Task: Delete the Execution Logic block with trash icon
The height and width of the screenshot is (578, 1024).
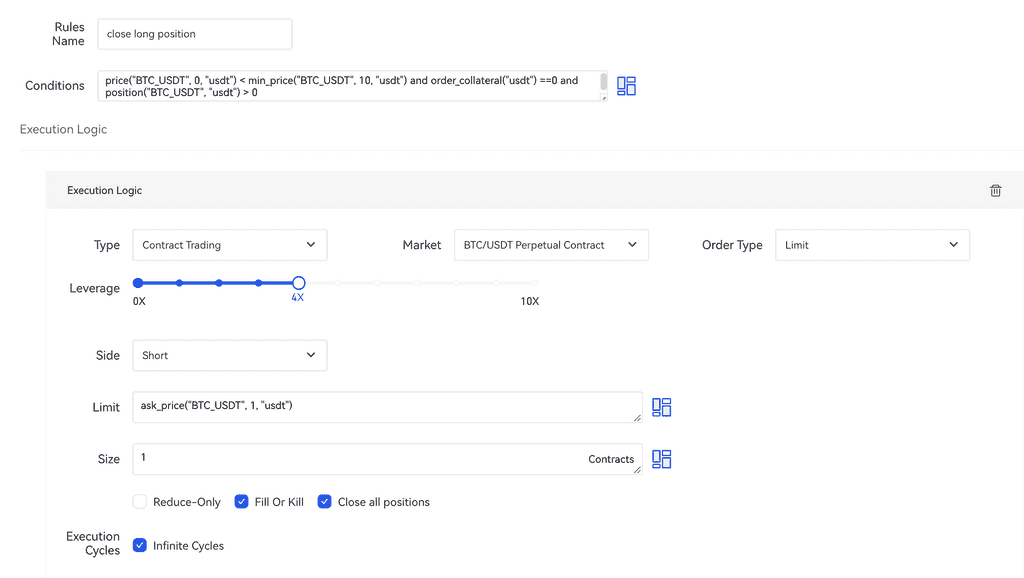Action: pyautogui.click(x=995, y=190)
